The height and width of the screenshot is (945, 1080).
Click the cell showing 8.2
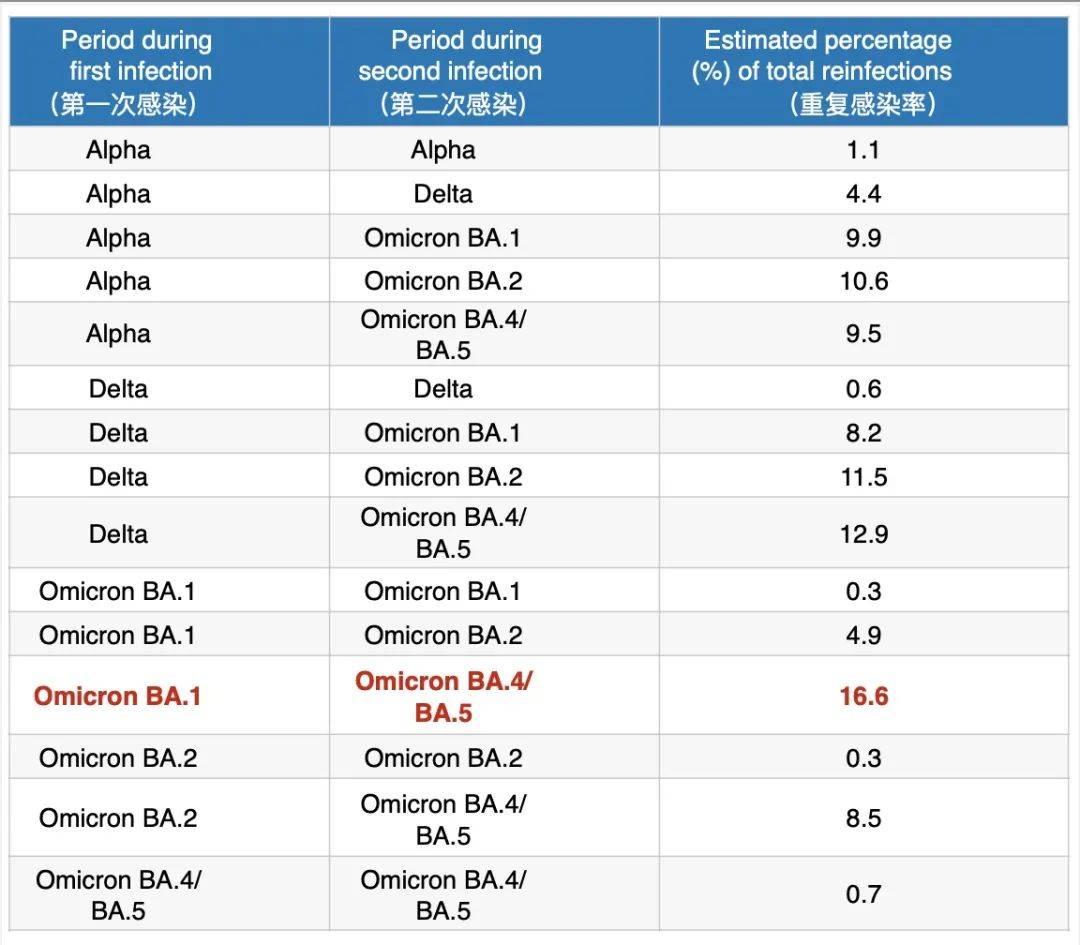(863, 433)
